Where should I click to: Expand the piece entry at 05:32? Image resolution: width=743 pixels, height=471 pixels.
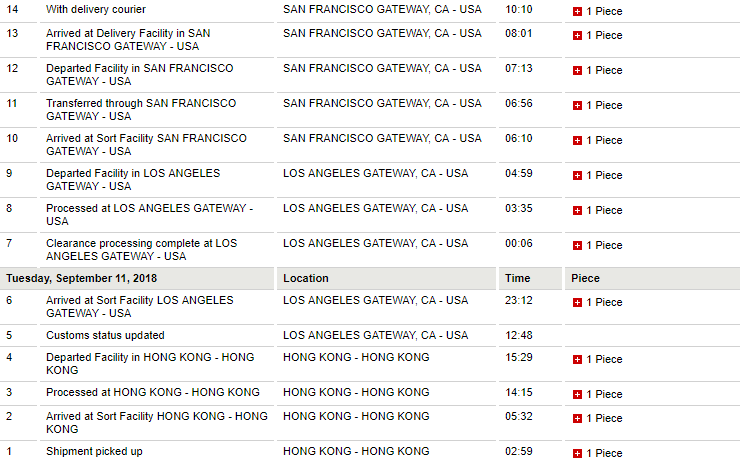point(577,419)
